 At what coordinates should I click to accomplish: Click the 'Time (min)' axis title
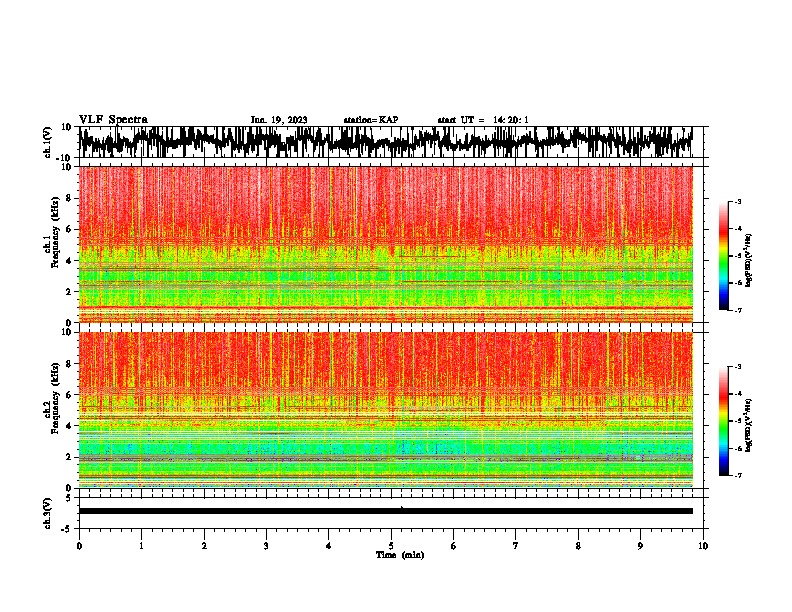[400, 555]
